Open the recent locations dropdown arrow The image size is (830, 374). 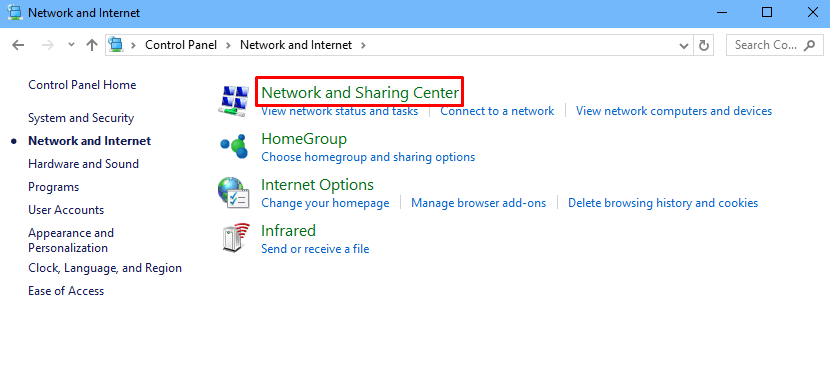point(71,45)
